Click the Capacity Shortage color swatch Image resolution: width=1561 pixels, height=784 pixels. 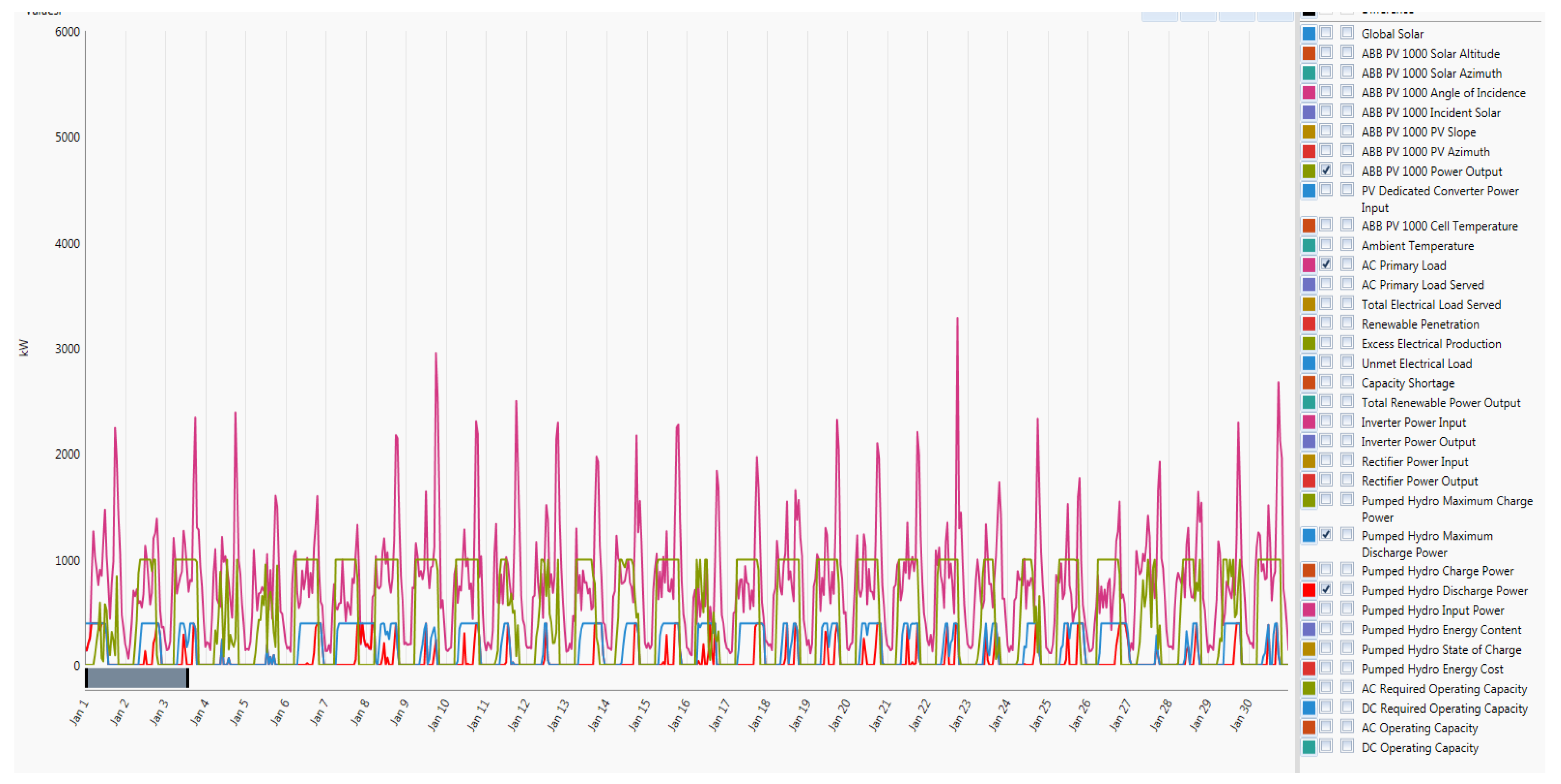tap(1309, 383)
